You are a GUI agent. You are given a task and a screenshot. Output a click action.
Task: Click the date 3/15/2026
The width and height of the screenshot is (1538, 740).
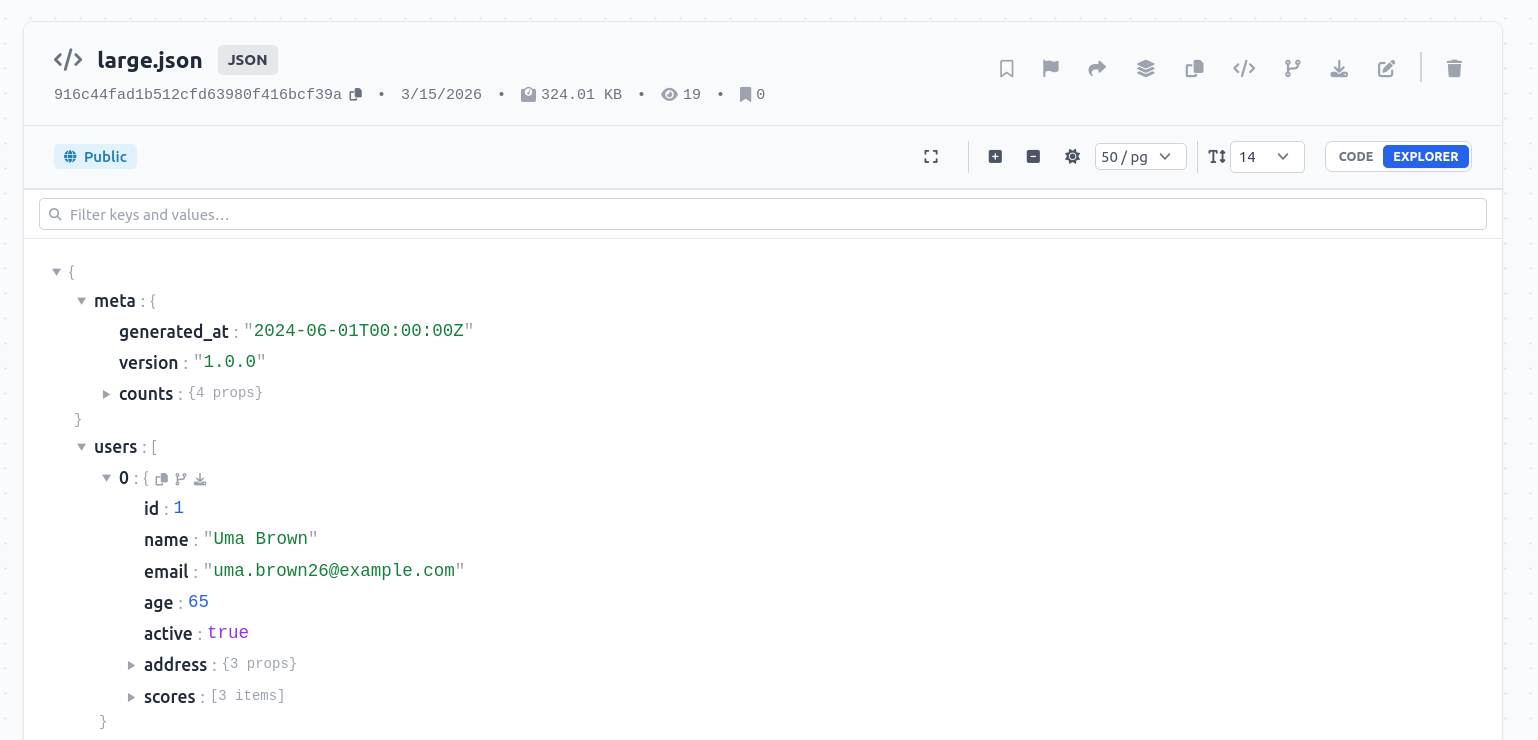point(441,94)
